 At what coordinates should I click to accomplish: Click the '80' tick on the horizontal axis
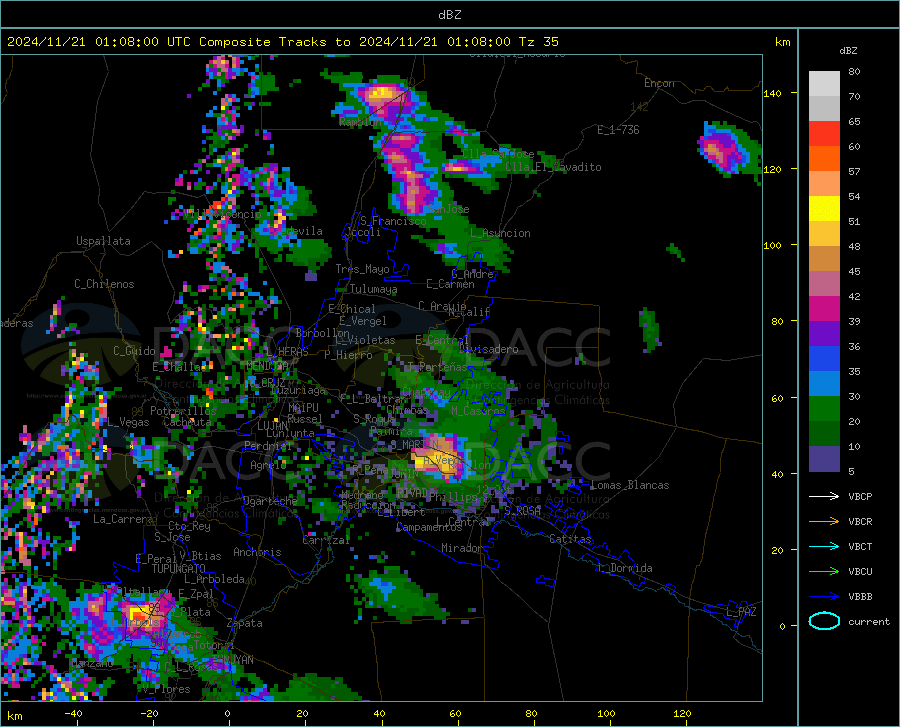531,714
